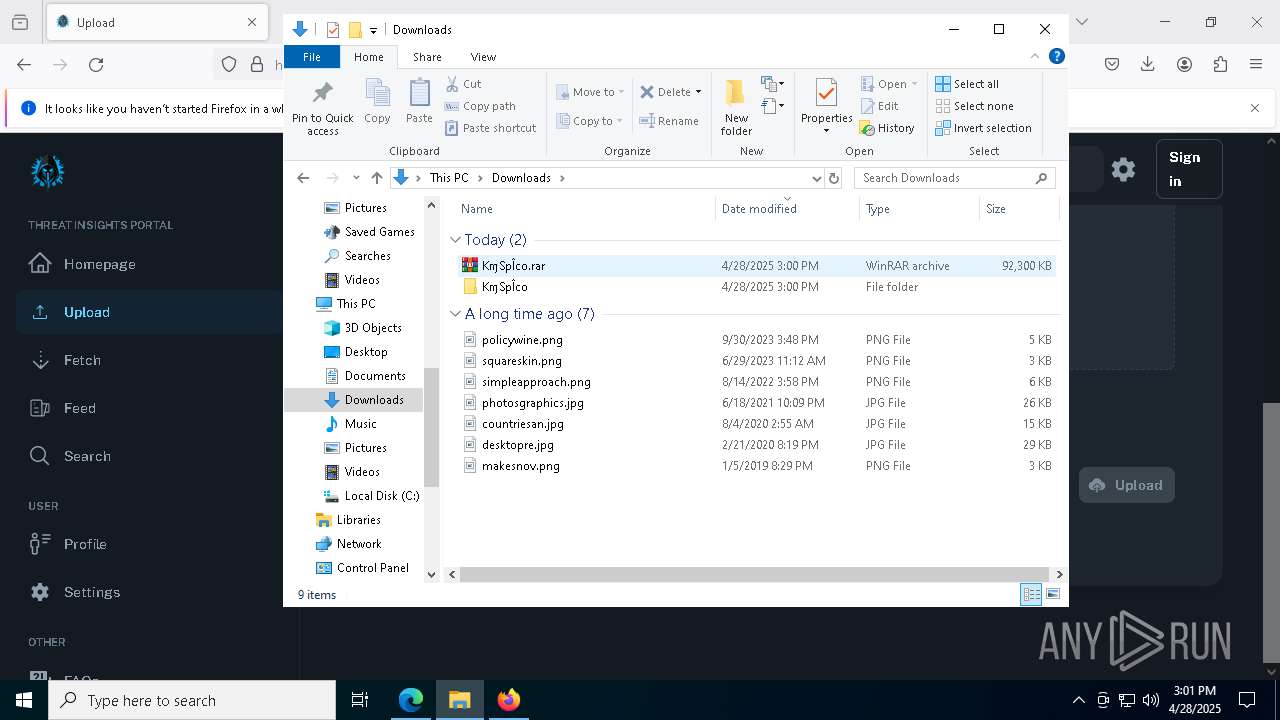This screenshot has height=720, width=1280.
Task: Open the Start menu
Action: tap(24, 700)
